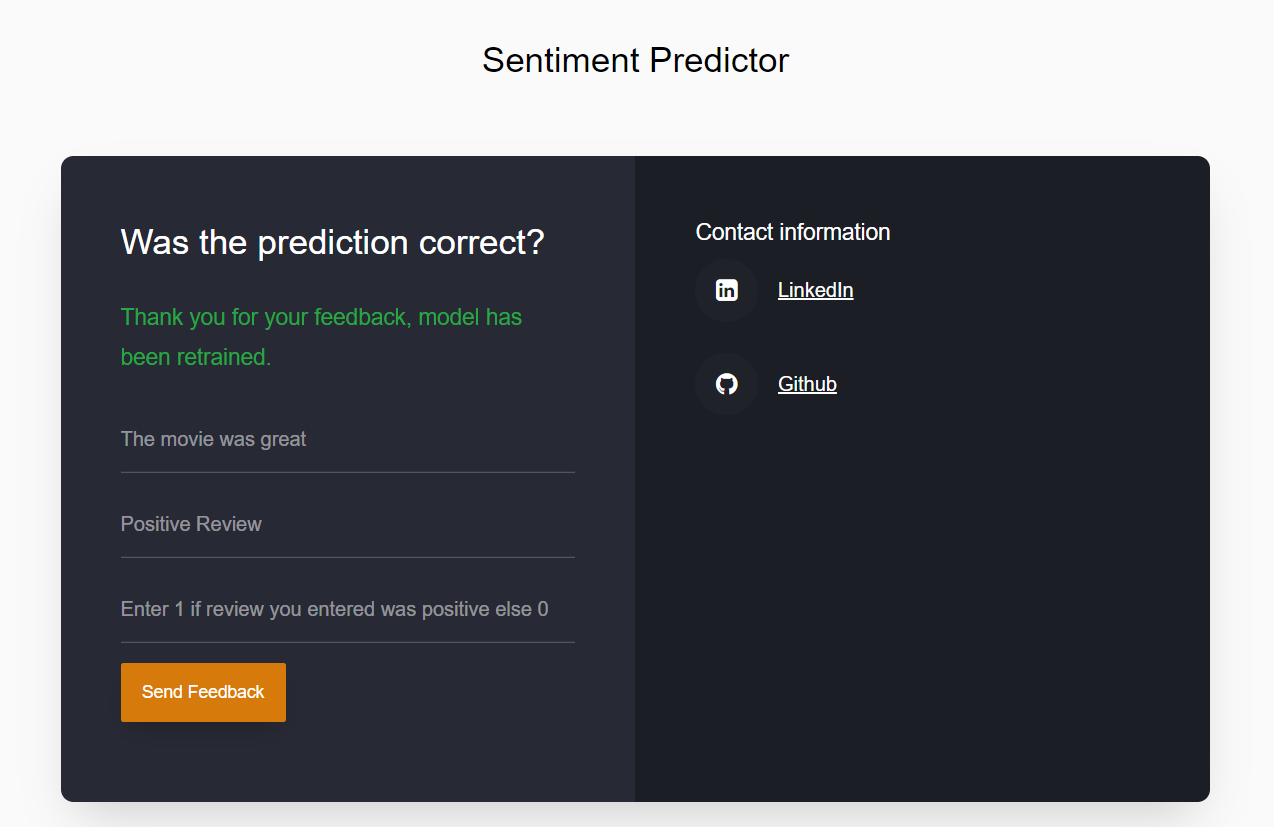Screen dimensions: 1274x827
Task: Click the 'Enter 1 if review' input
Action: [347, 610]
